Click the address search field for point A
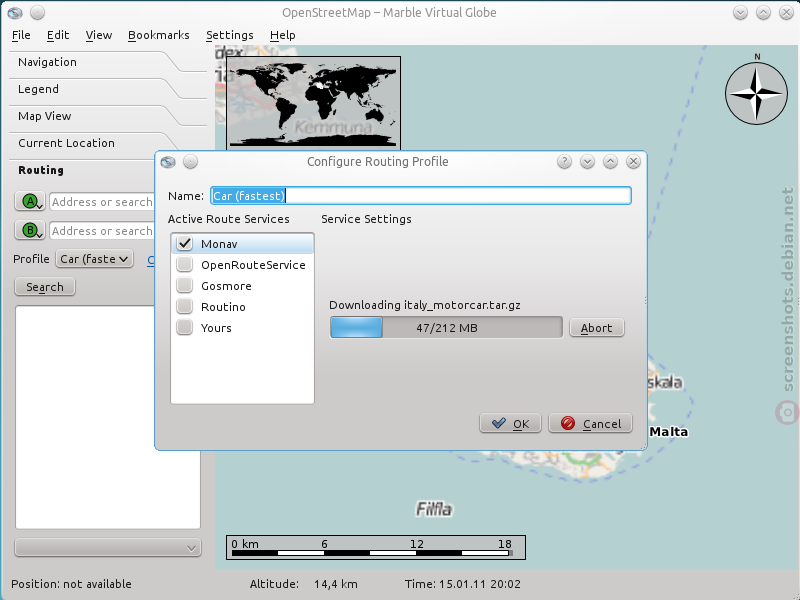Screen dimensions: 800x600 coord(102,202)
